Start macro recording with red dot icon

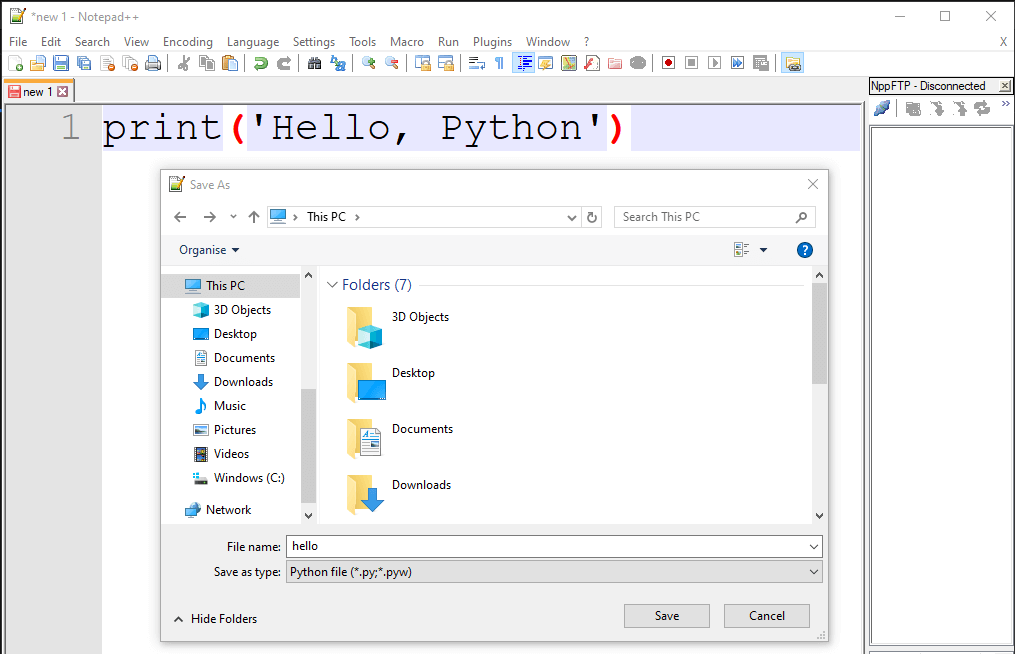tap(669, 63)
